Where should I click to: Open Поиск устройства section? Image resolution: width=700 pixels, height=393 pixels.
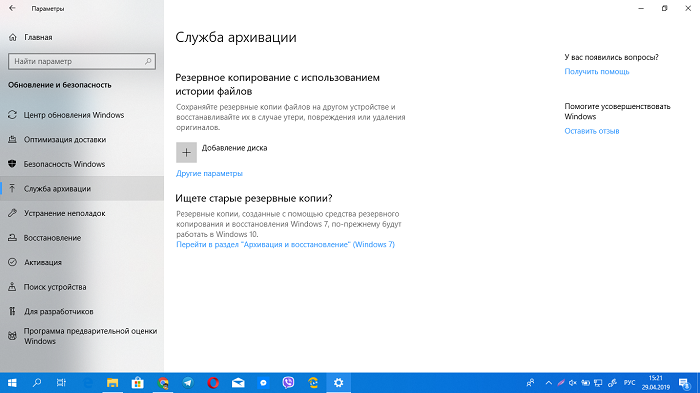point(82,287)
